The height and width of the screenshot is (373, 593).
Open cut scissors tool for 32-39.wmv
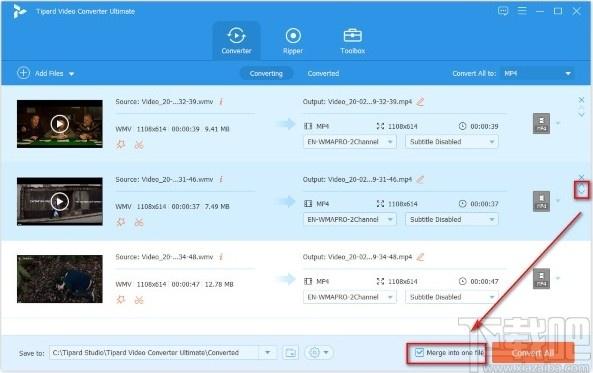139,145
